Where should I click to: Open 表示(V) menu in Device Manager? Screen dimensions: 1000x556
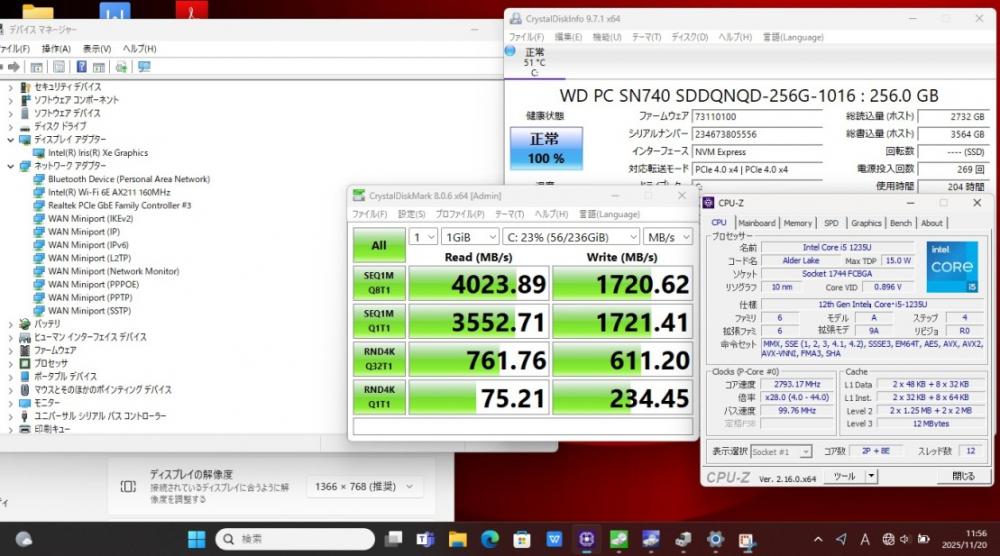97,48
